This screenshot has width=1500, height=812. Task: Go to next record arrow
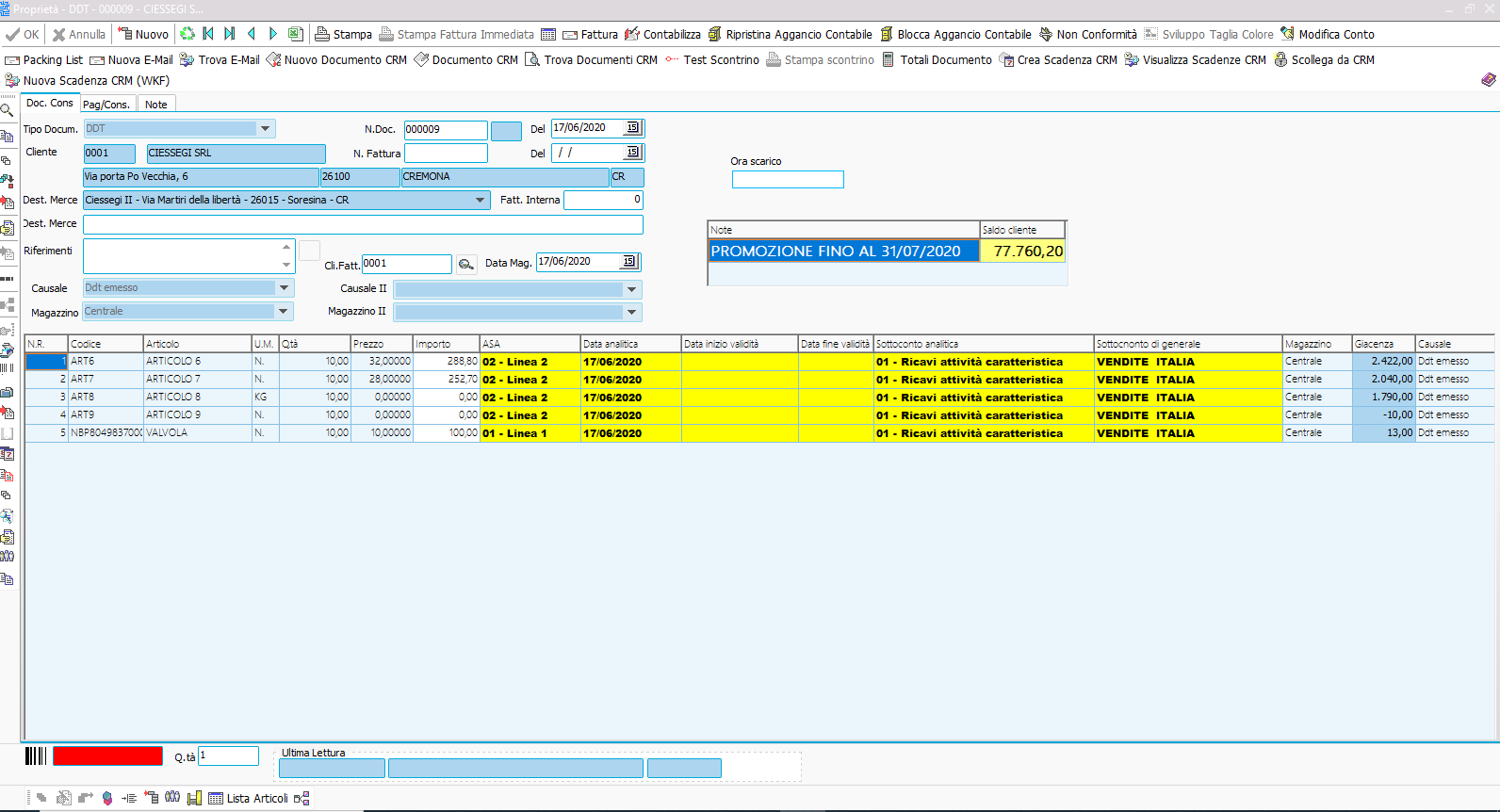coord(272,34)
